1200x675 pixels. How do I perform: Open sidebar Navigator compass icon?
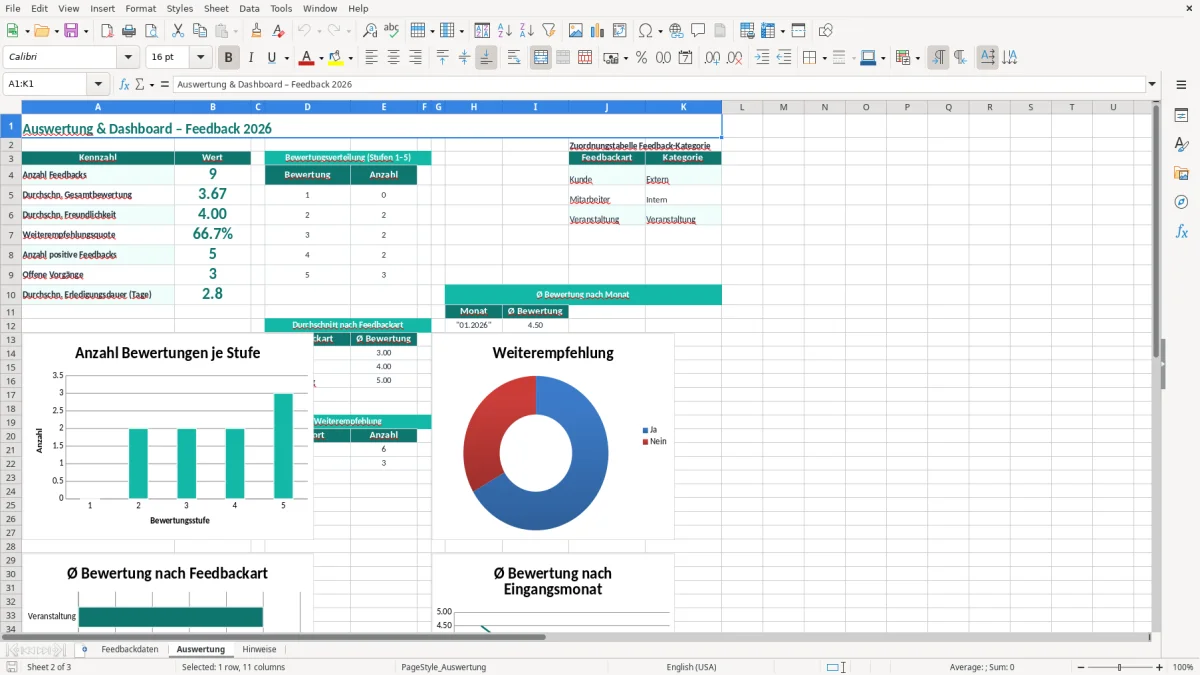coord(1181,202)
